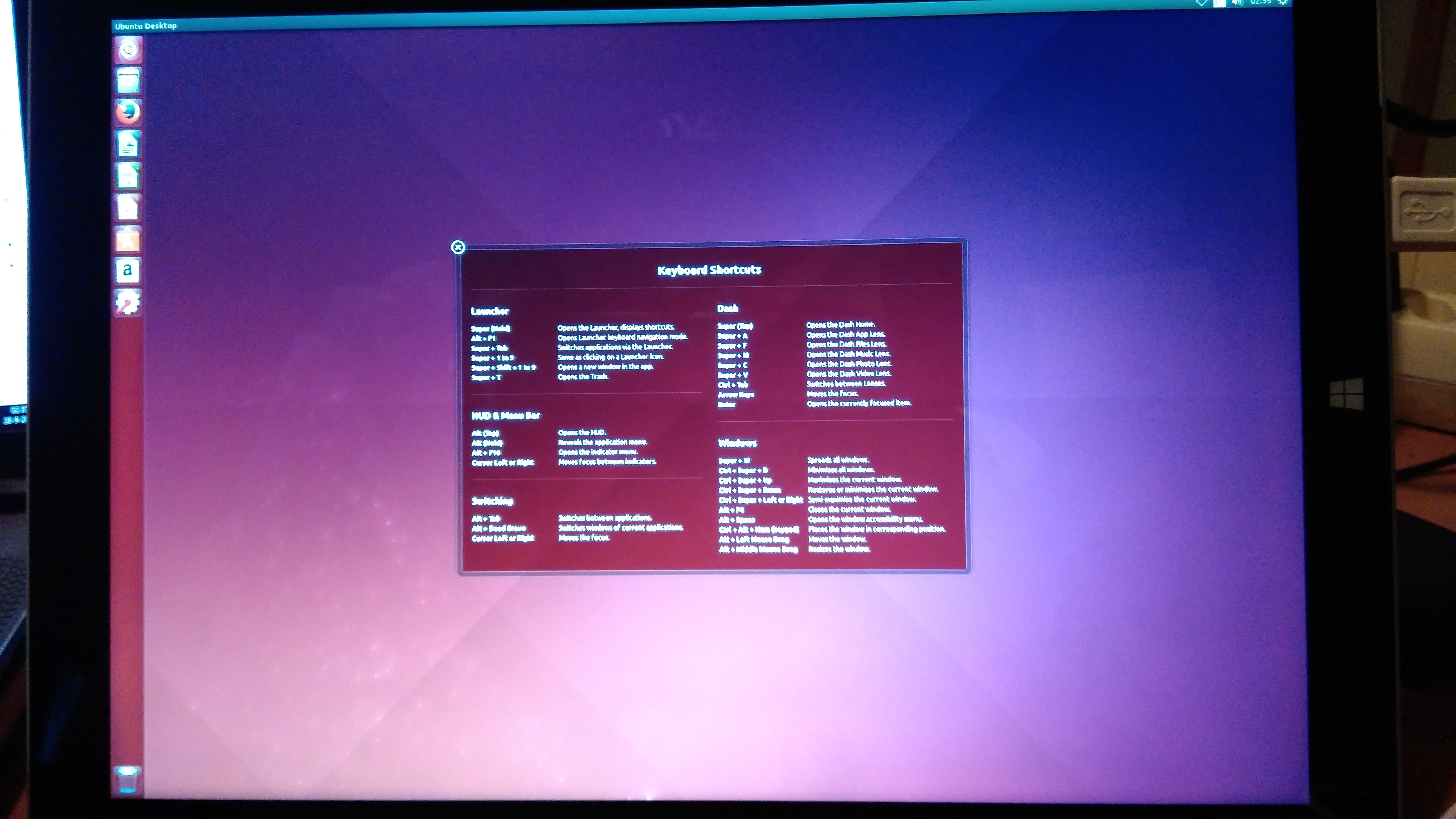
Task: Click 'Restores or minimises the current window.'
Action: (873, 490)
